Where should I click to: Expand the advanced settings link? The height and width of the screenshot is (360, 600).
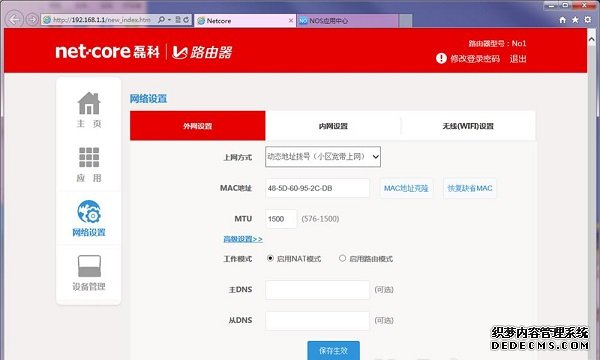243,239
